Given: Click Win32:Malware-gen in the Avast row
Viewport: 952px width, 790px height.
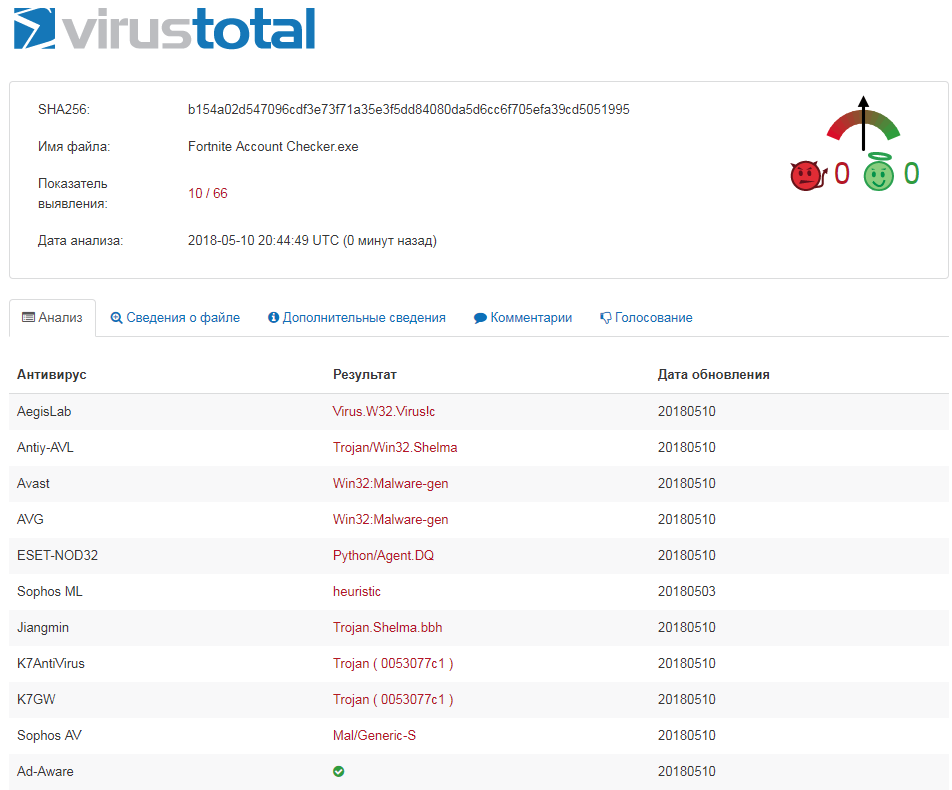Looking at the screenshot, I should click(x=390, y=483).
